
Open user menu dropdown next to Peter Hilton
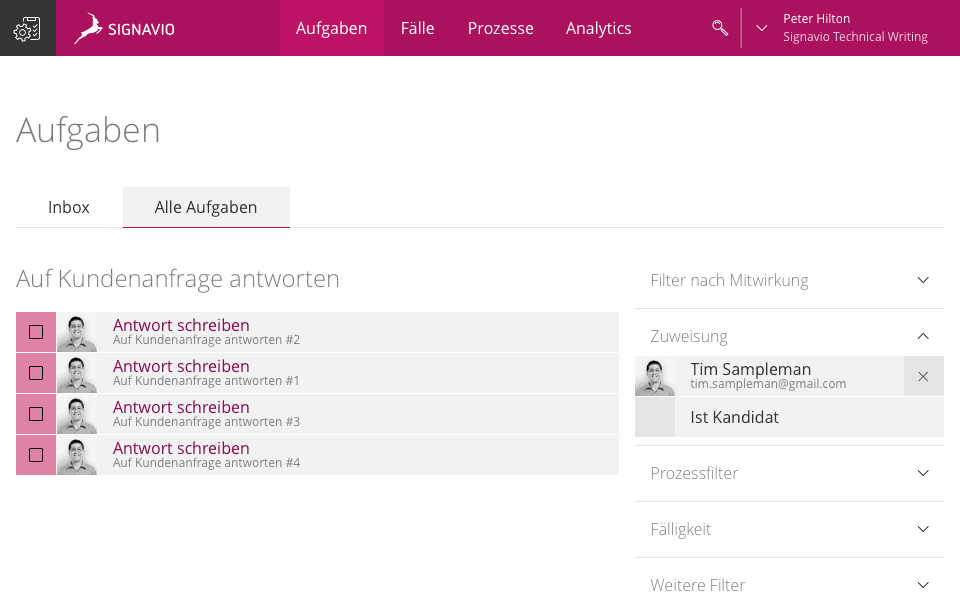point(761,28)
